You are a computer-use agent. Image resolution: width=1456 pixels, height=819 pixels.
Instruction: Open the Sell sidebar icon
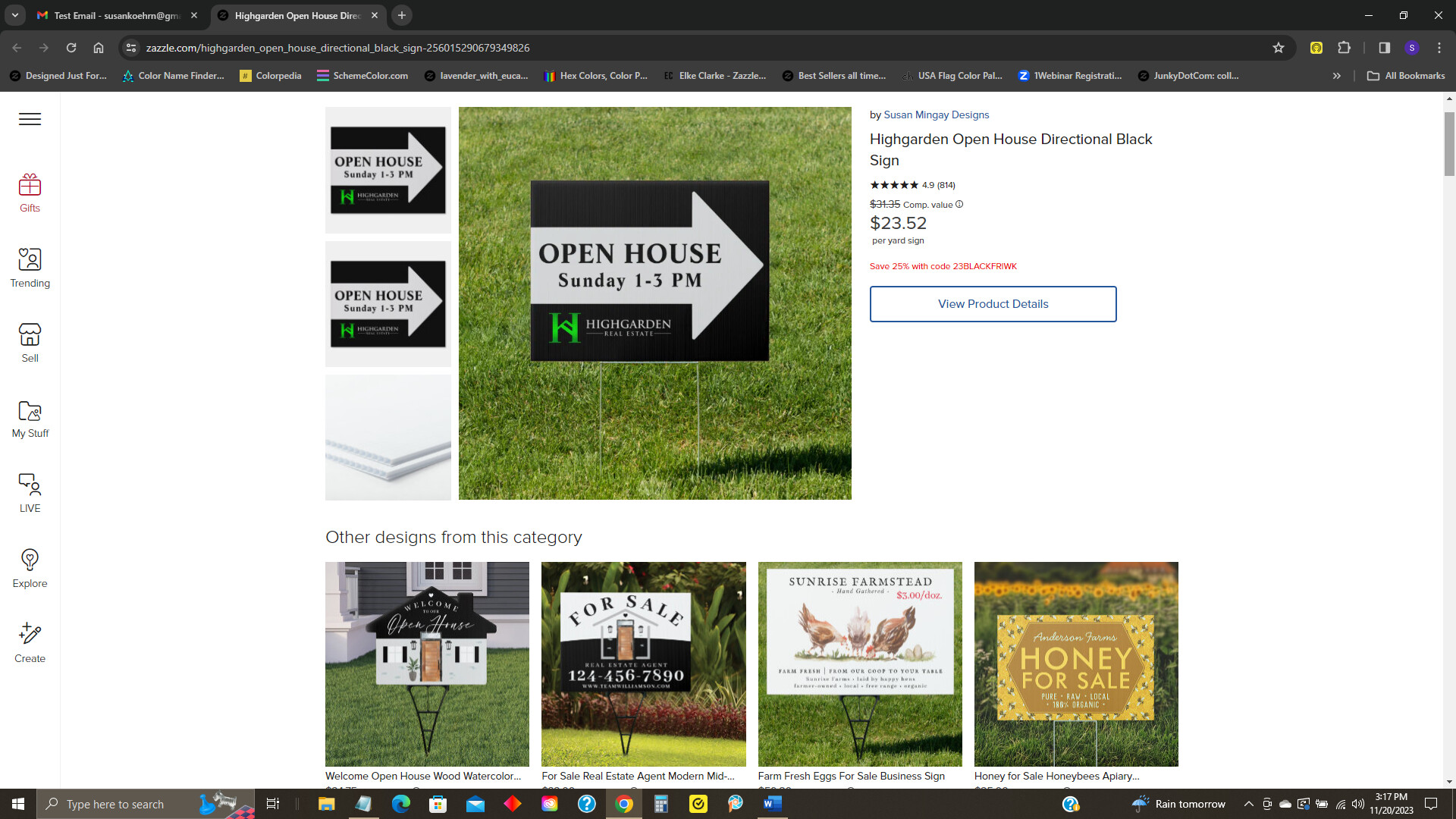click(x=30, y=344)
